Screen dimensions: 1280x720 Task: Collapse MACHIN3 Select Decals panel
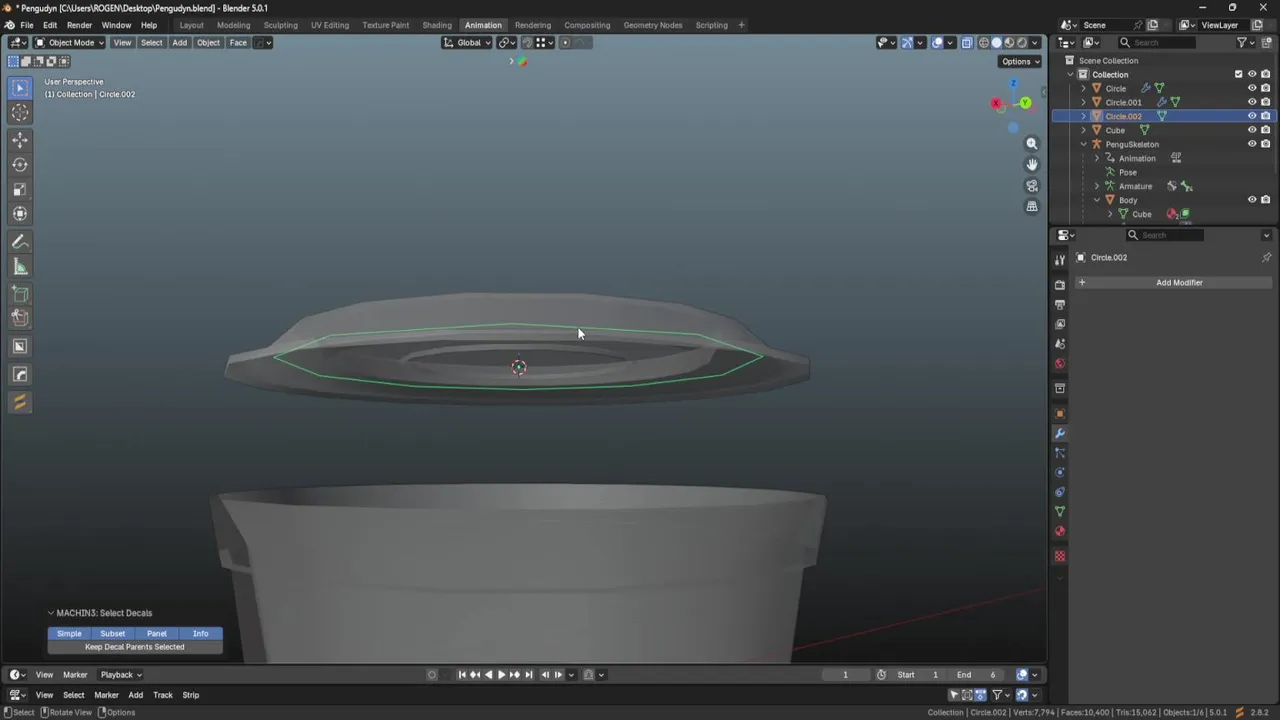tap(51, 613)
